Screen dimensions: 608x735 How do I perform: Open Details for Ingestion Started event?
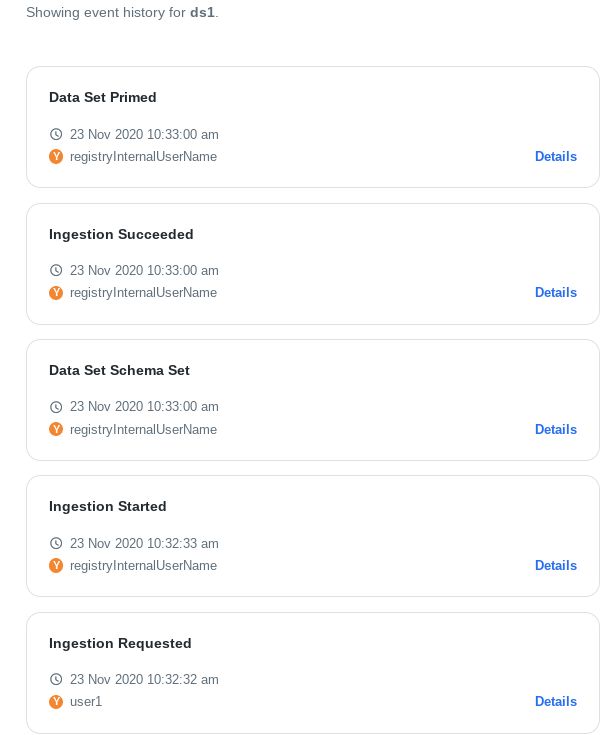[555, 565]
